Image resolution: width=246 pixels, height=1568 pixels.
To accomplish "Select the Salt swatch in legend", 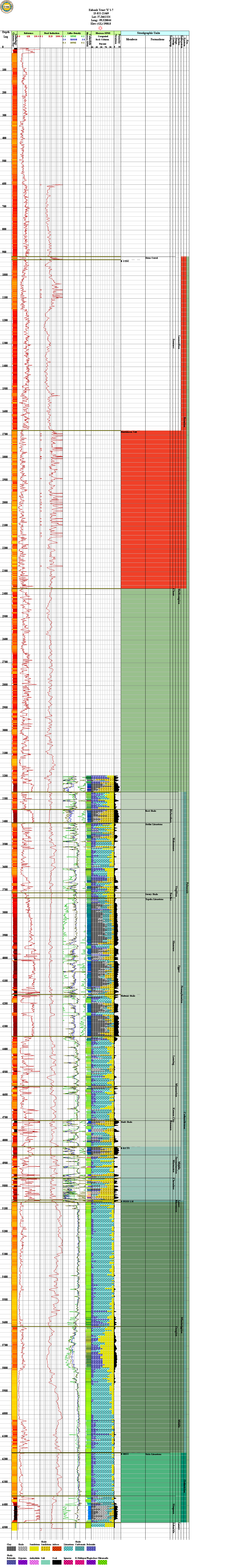I will [46, 1562].
